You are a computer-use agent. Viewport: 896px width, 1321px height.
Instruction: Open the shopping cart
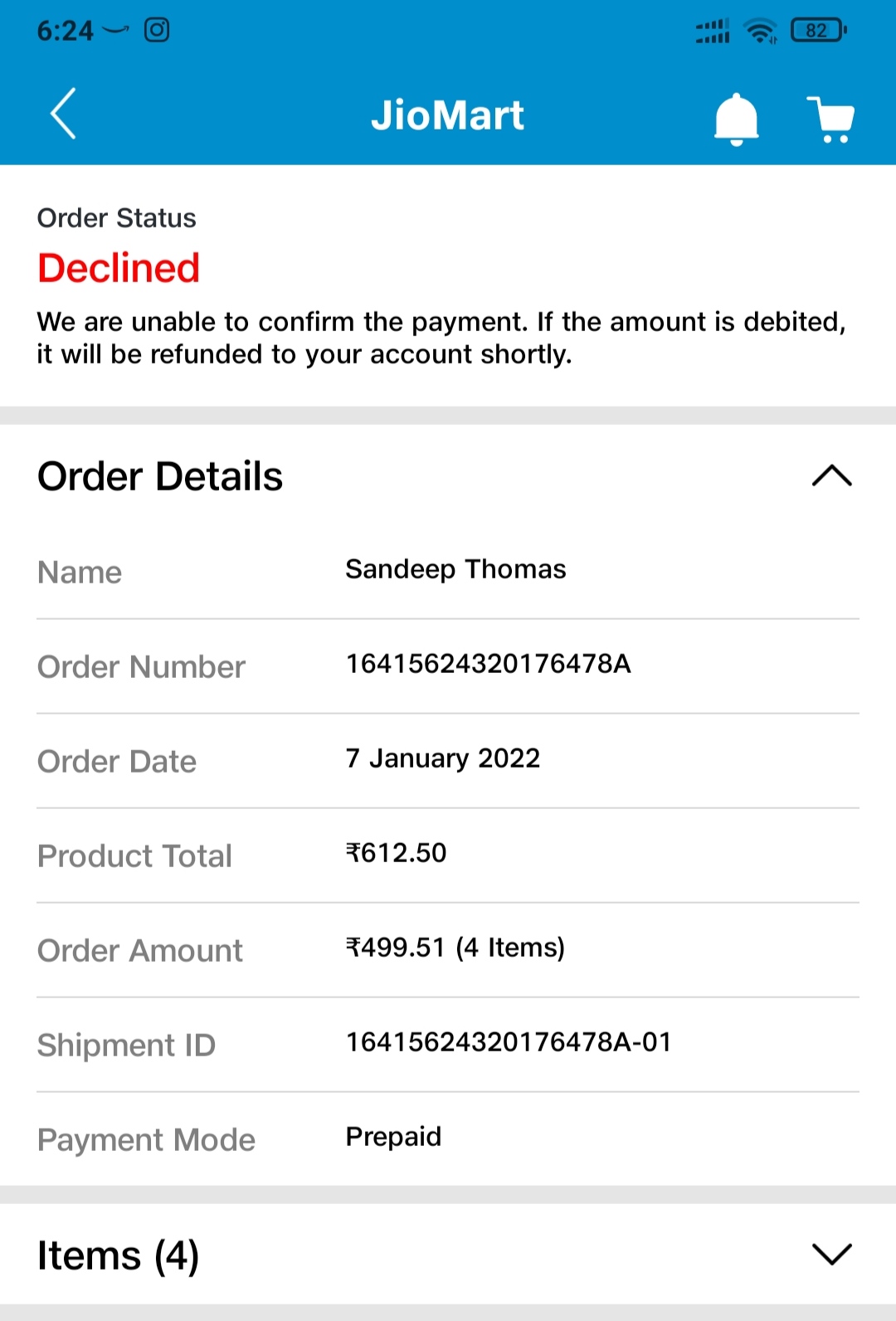click(x=830, y=119)
